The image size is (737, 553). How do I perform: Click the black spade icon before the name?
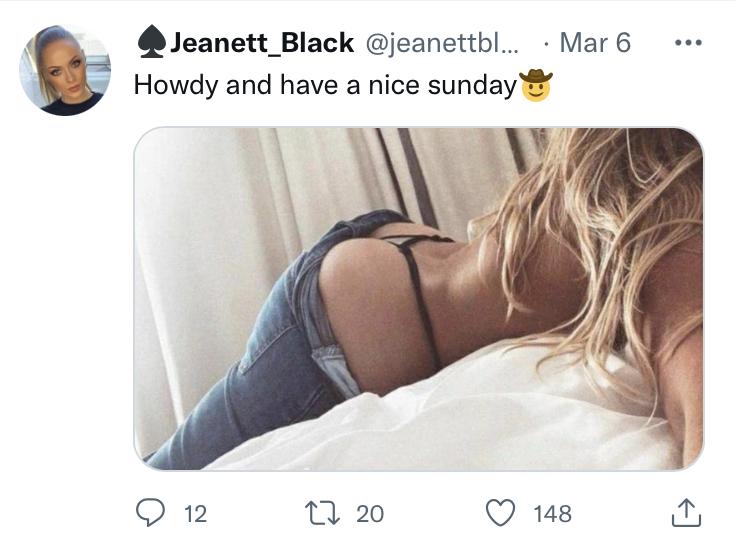(x=151, y=42)
